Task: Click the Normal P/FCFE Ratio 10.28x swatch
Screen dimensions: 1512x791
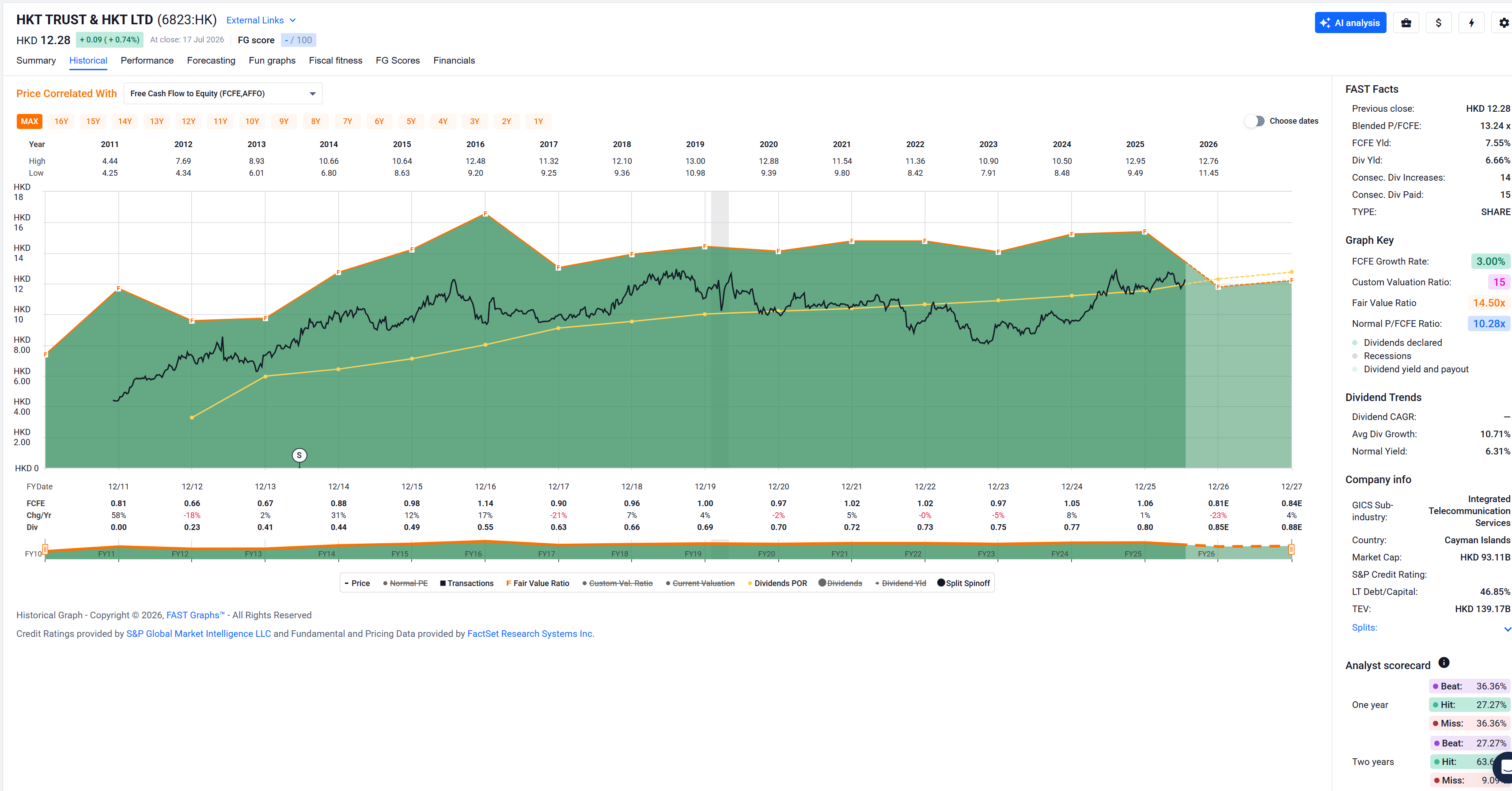Action: coord(1489,324)
